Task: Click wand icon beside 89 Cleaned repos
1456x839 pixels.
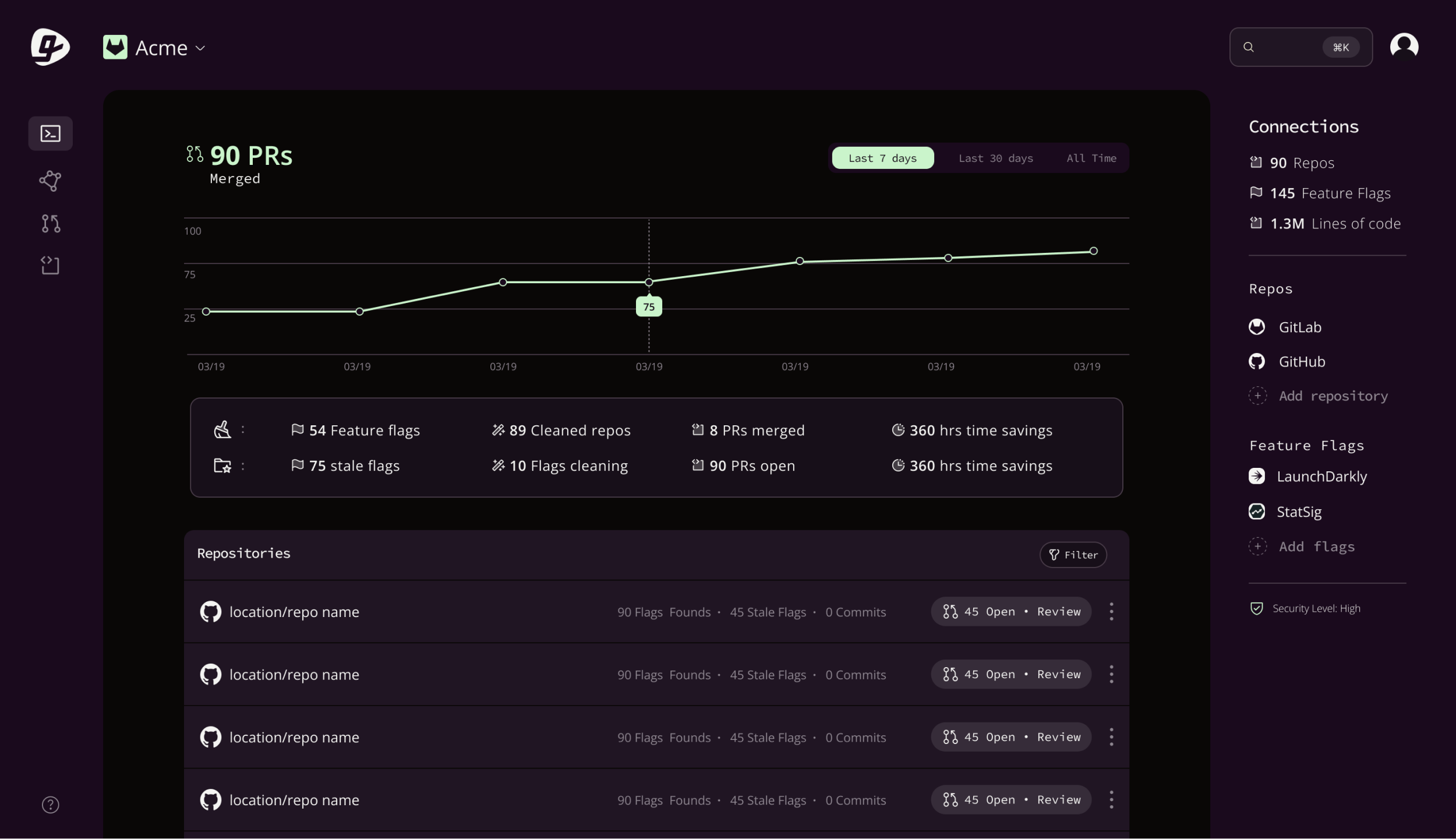Action: (498, 429)
